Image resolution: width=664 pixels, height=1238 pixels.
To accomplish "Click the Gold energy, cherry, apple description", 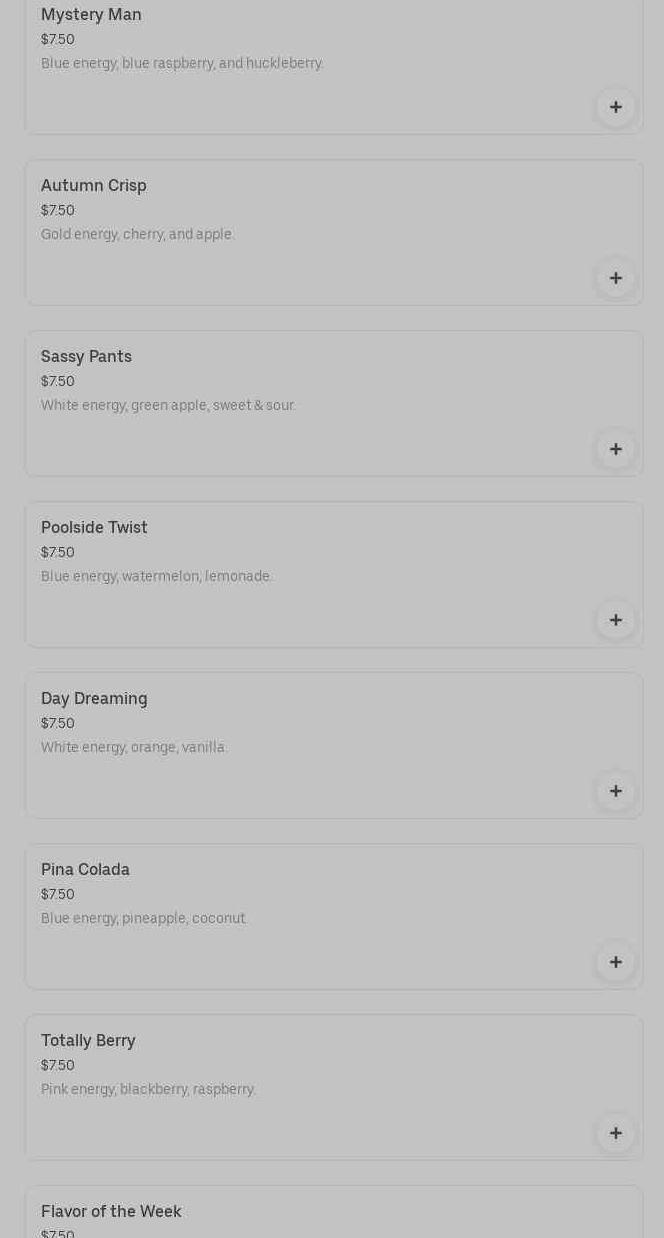I will 138,235.
